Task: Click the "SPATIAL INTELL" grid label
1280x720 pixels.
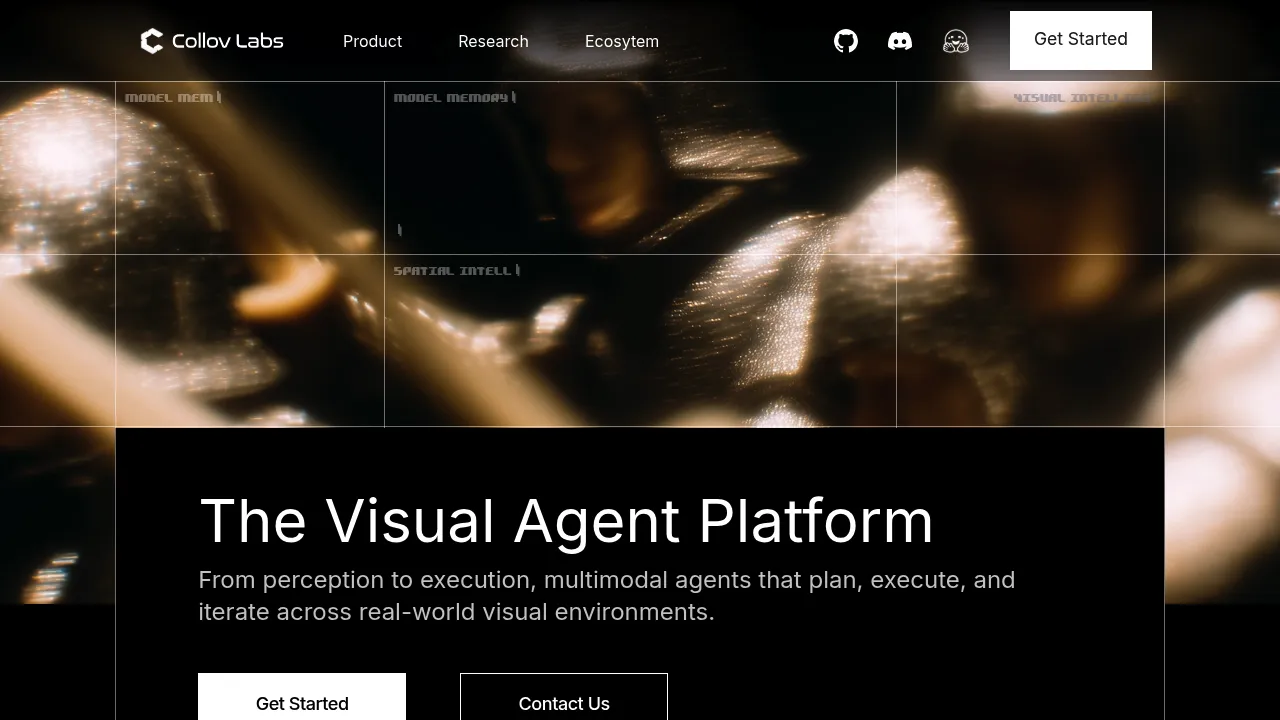Action: click(x=456, y=271)
